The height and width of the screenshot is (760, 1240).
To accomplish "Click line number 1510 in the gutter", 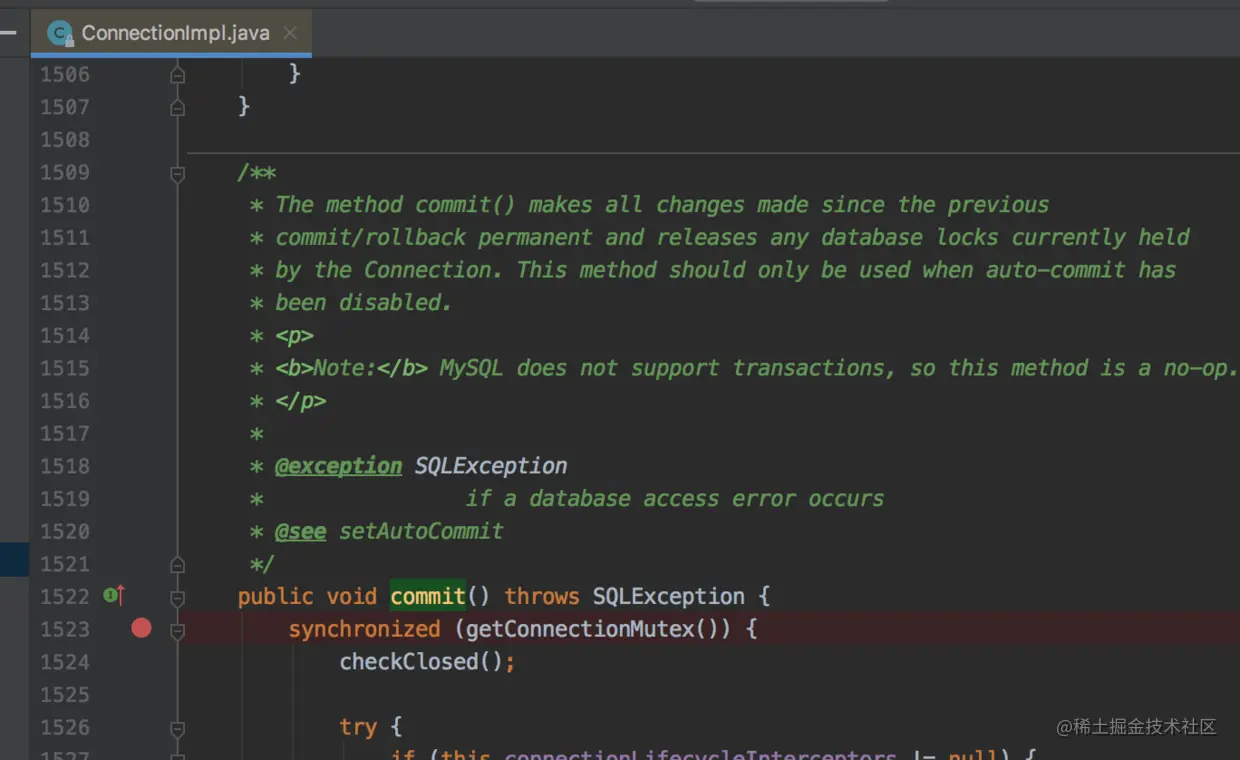I will pyautogui.click(x=64, y=204).
